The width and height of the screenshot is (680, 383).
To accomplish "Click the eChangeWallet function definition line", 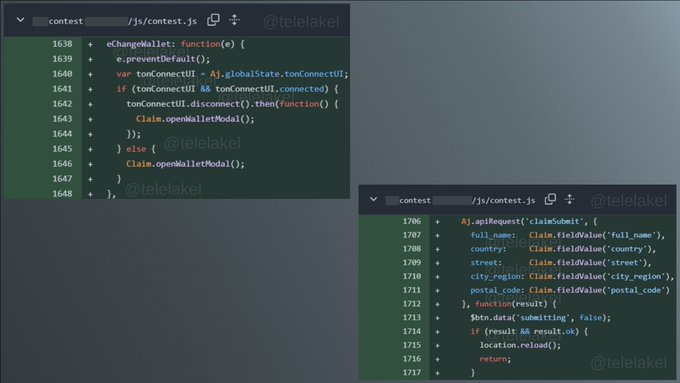I will click(176, 44).
